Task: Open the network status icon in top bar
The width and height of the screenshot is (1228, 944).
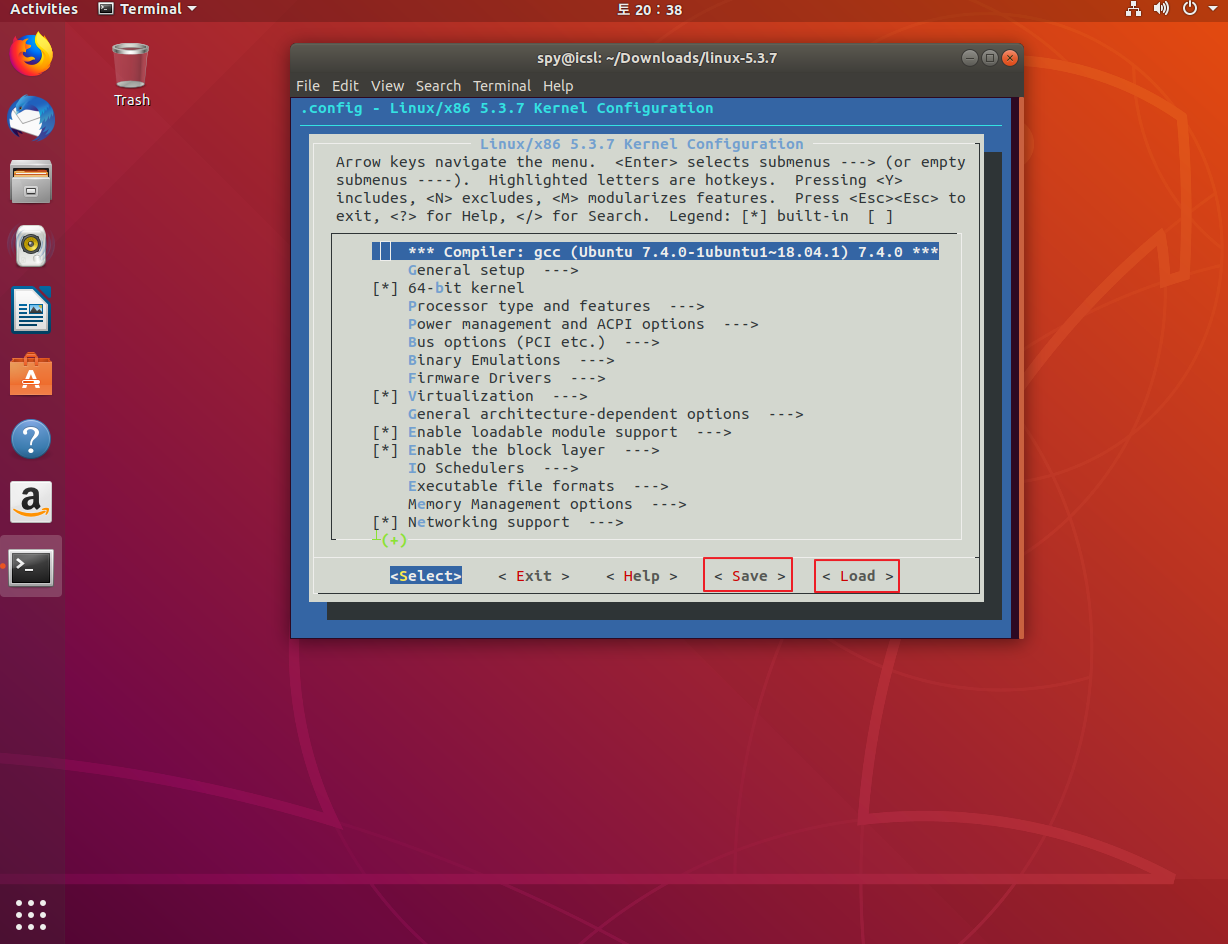Action: point(1133,9)
